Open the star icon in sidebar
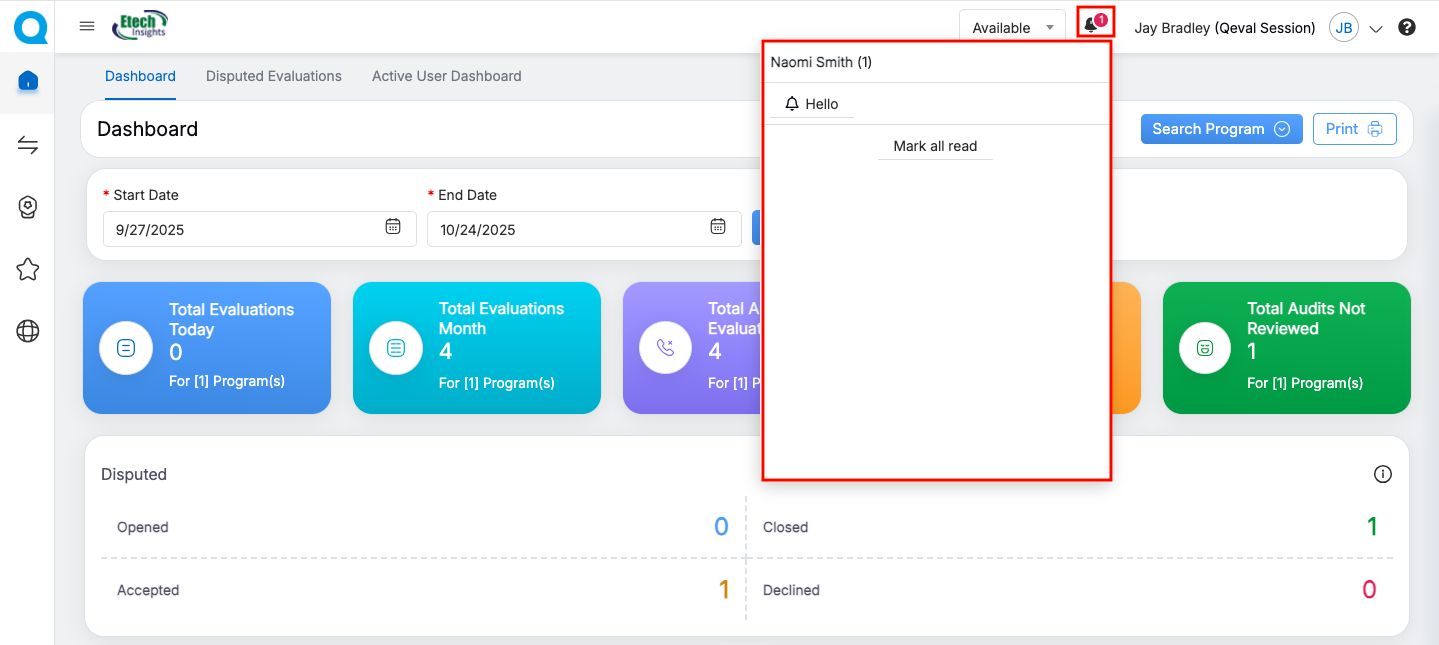 click(x=28, y=269)
